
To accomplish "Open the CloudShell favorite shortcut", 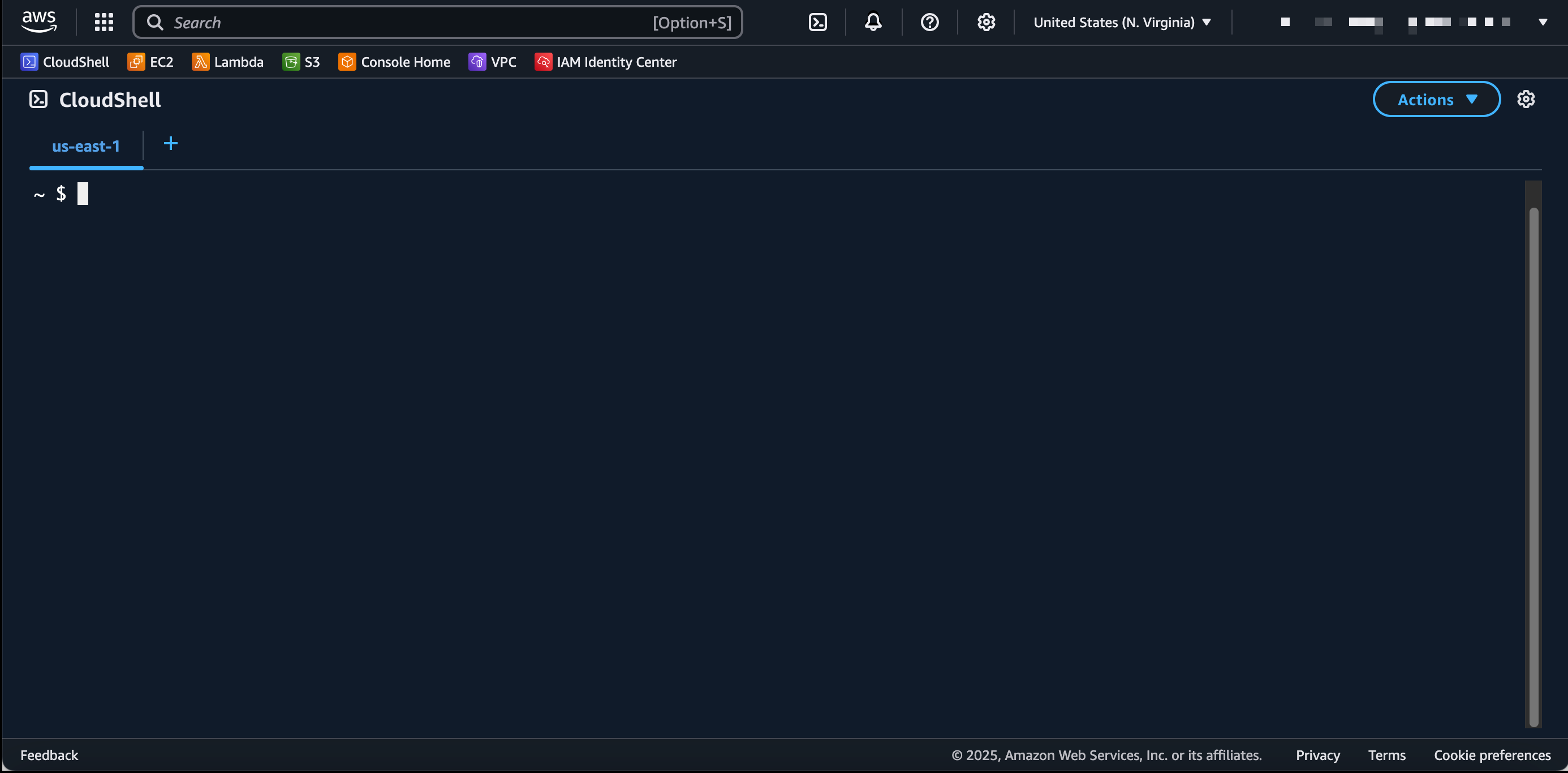I will coord(64,62).
